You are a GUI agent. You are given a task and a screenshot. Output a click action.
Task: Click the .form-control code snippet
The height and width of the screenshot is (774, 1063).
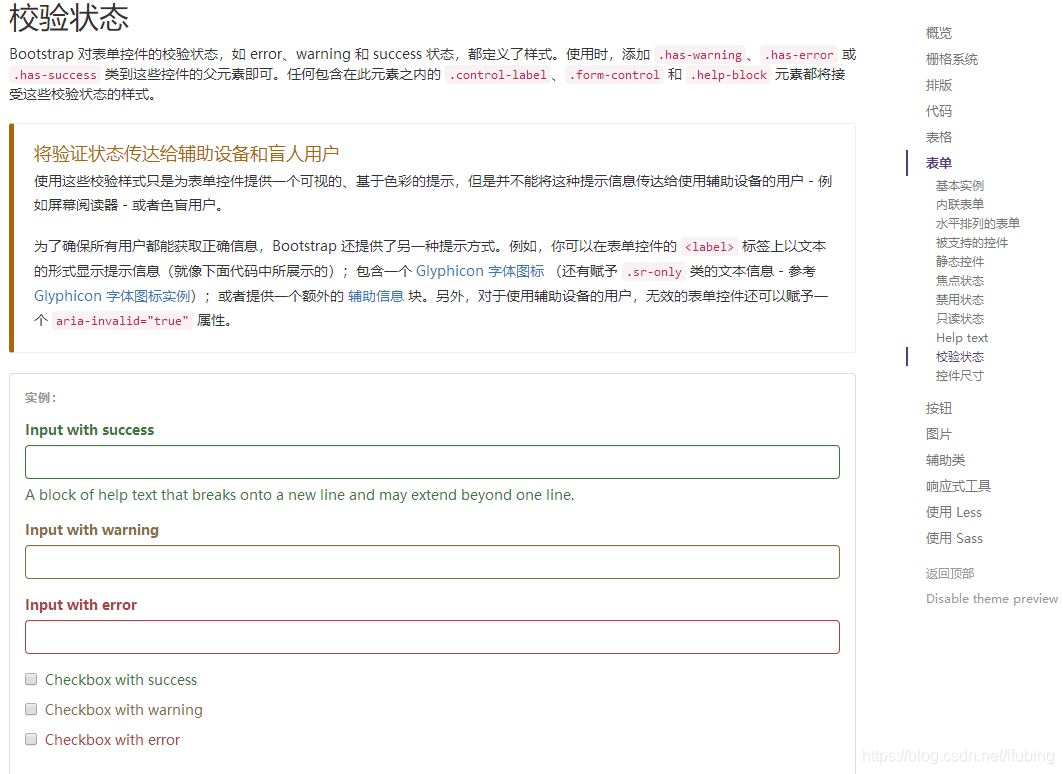pyautogui.click(x=614, y=75)
